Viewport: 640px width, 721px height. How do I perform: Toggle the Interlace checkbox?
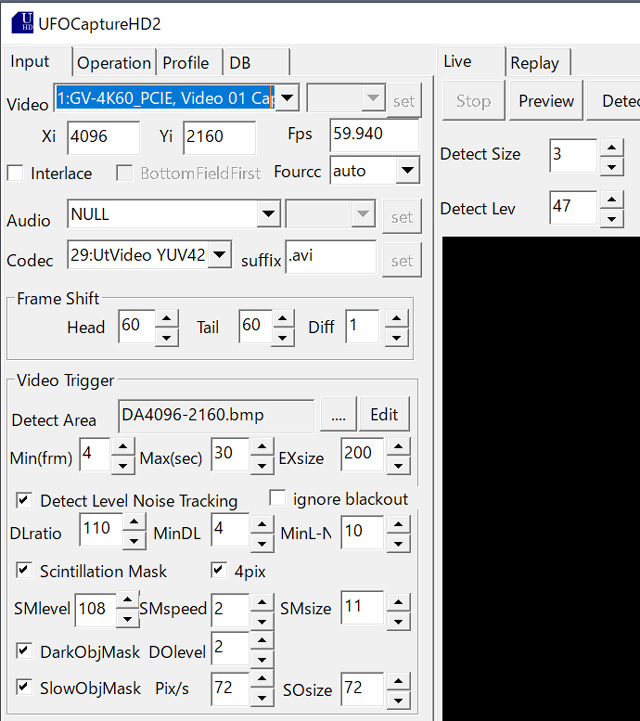[x=15, y=173]
